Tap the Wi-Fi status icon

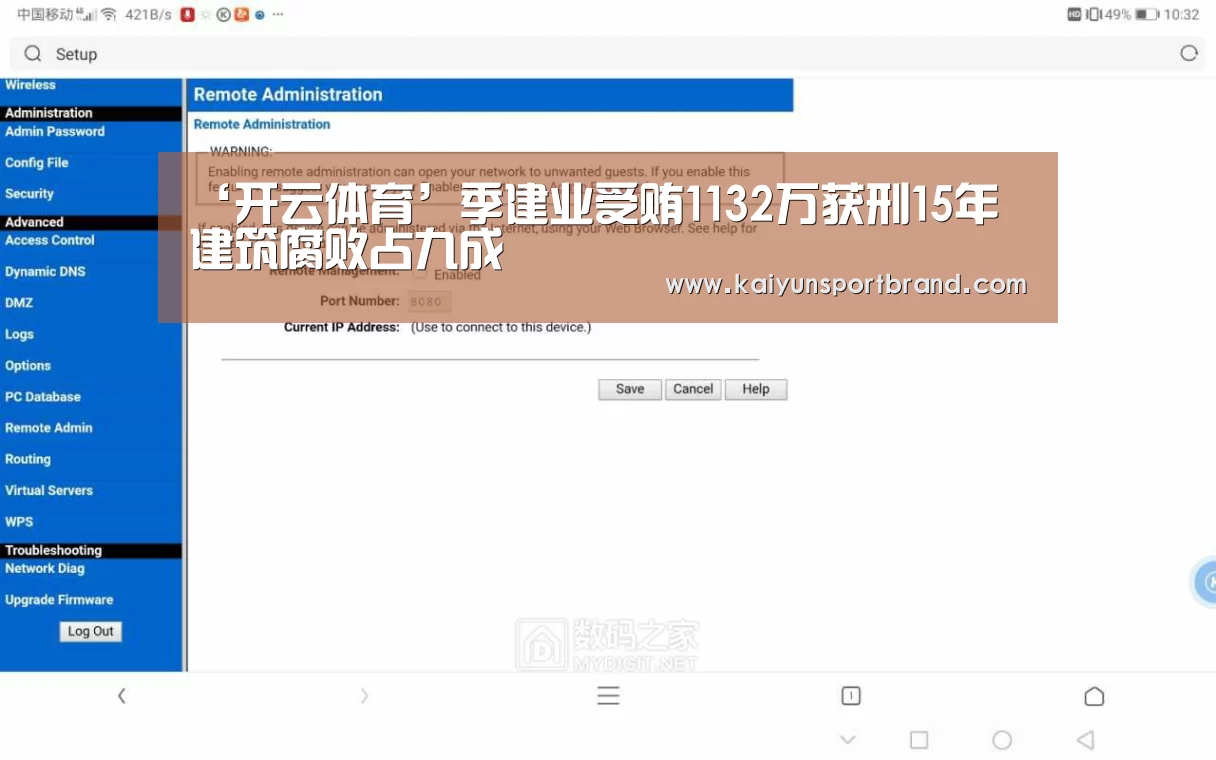tap(109, 15)
